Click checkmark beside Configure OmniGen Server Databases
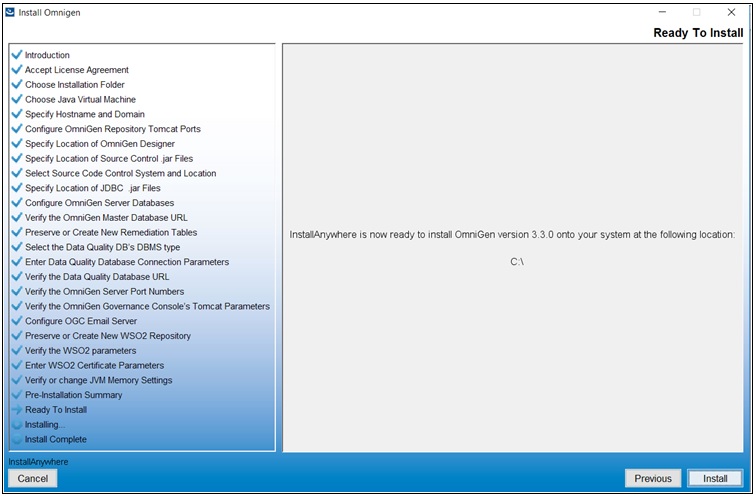The width and height of the screenshot is (756, 497). pos(17,202)
